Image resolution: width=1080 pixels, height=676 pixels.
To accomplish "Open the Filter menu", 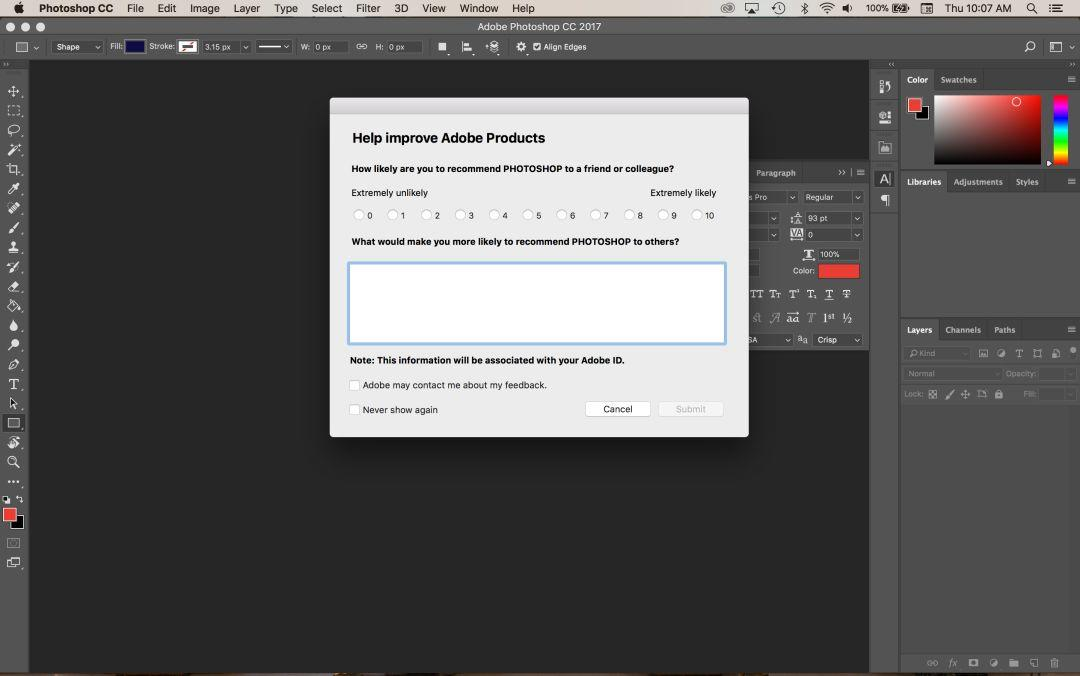I will (368, 8).
